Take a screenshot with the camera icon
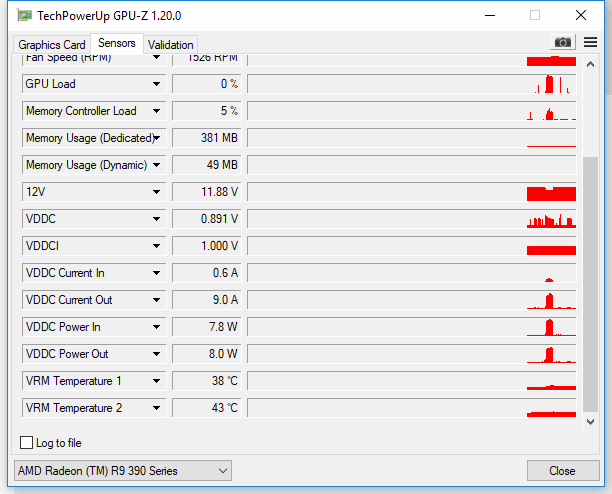 [x=562, y=42]
